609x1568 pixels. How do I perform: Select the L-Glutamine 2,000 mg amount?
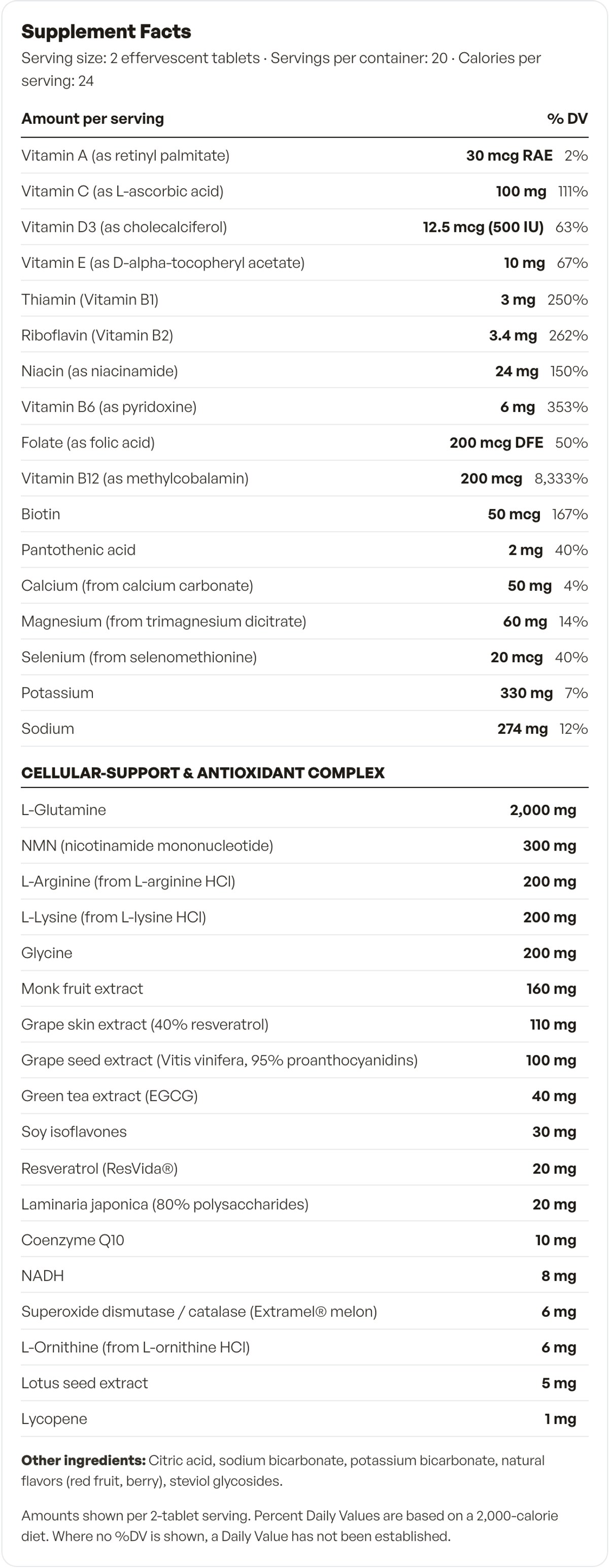coord(543,810)
